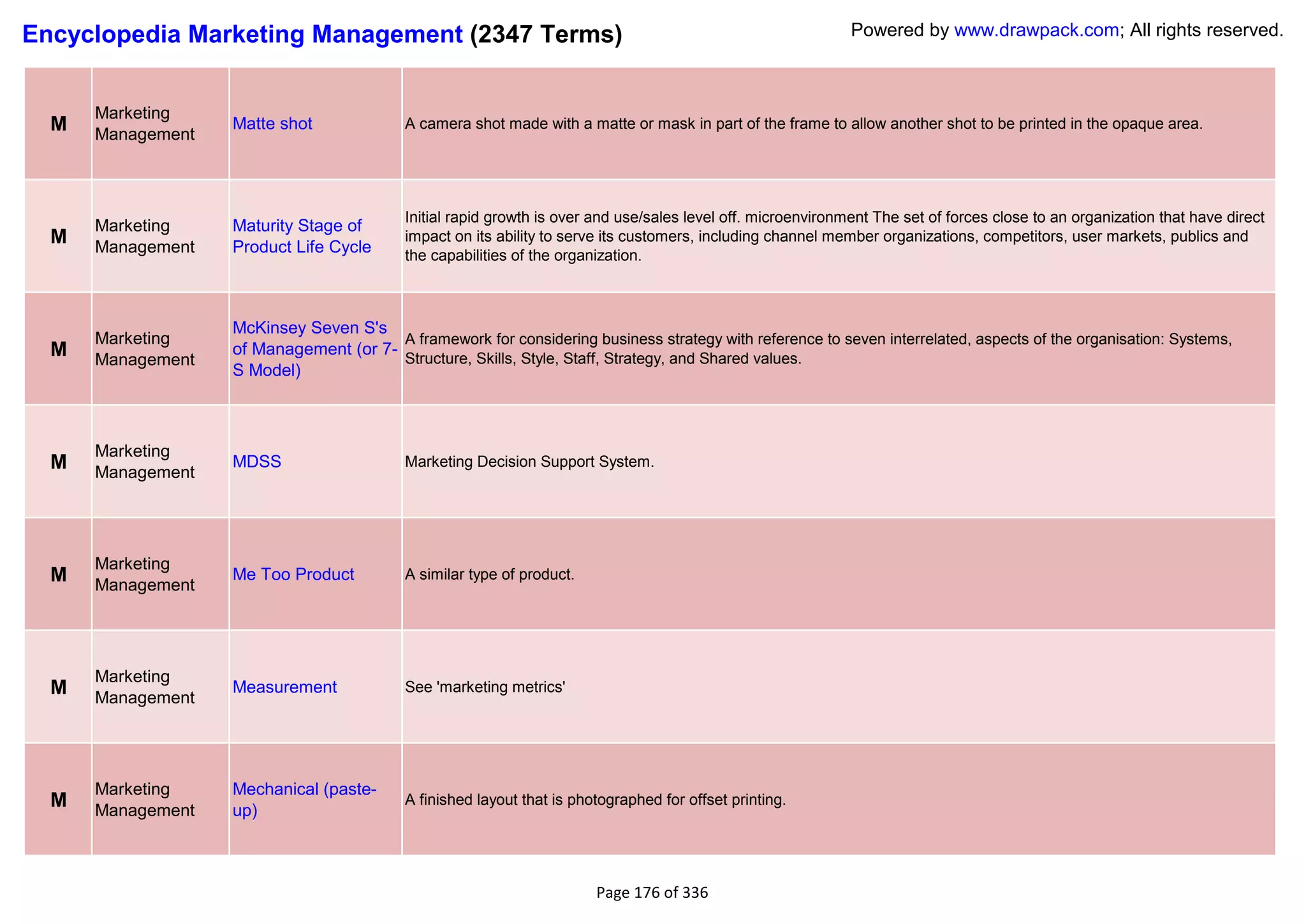Click the offset printing layout definition
The image size is (1306, 924).
[595, 800]
